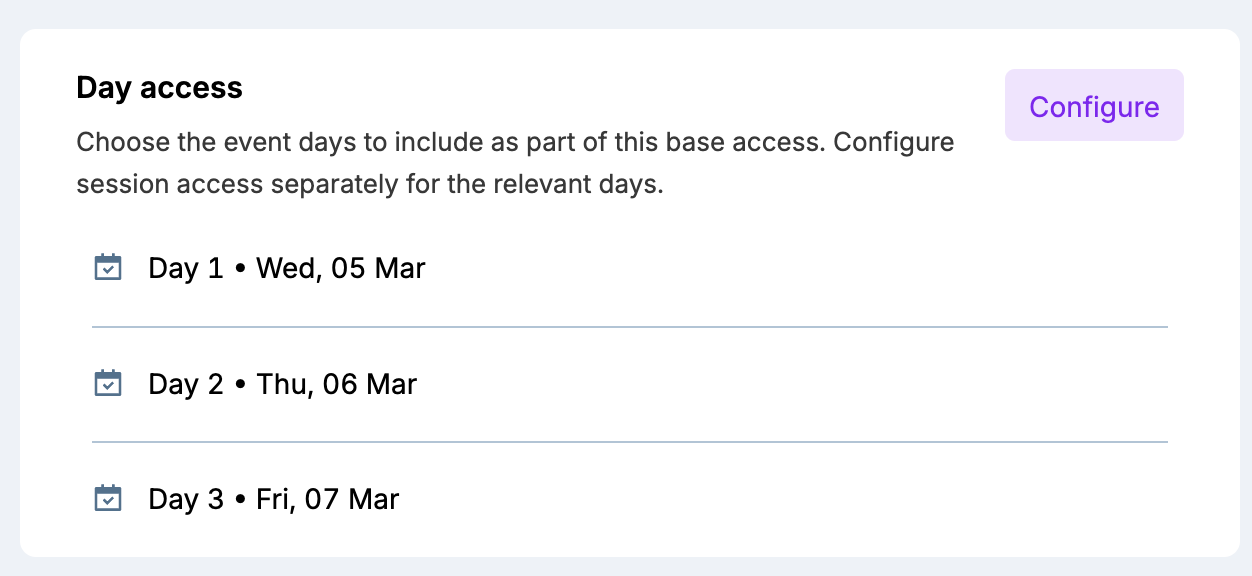Screen dimensions: 1252x576
Task: Click the 'Day 2' label text
Action: (186, 385)
